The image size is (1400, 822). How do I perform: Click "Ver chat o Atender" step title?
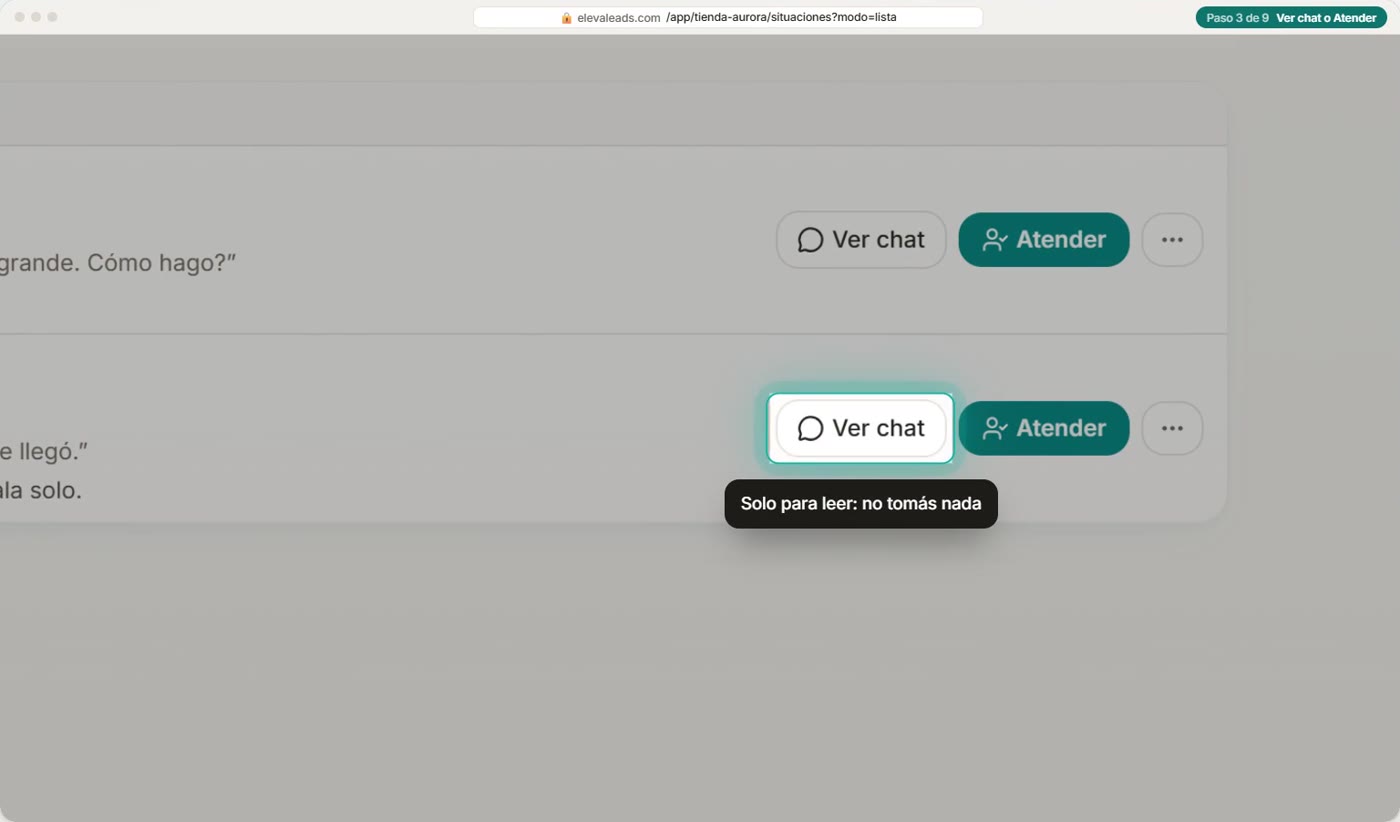coord(1326,18)
